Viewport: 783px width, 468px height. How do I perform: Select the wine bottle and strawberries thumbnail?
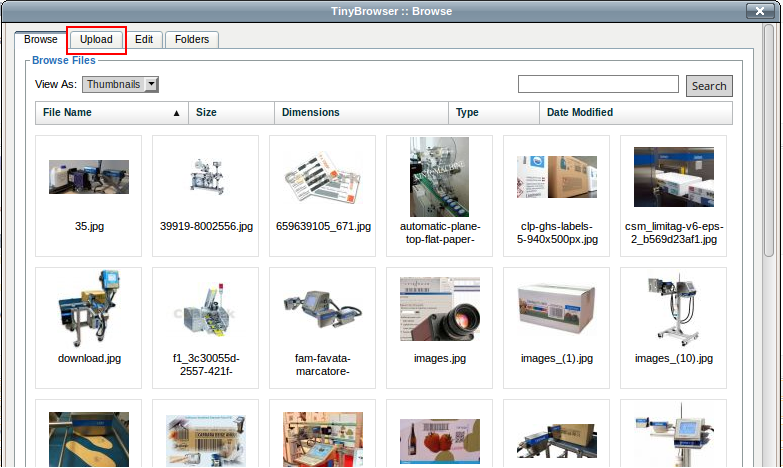click(x=439, y=442)
